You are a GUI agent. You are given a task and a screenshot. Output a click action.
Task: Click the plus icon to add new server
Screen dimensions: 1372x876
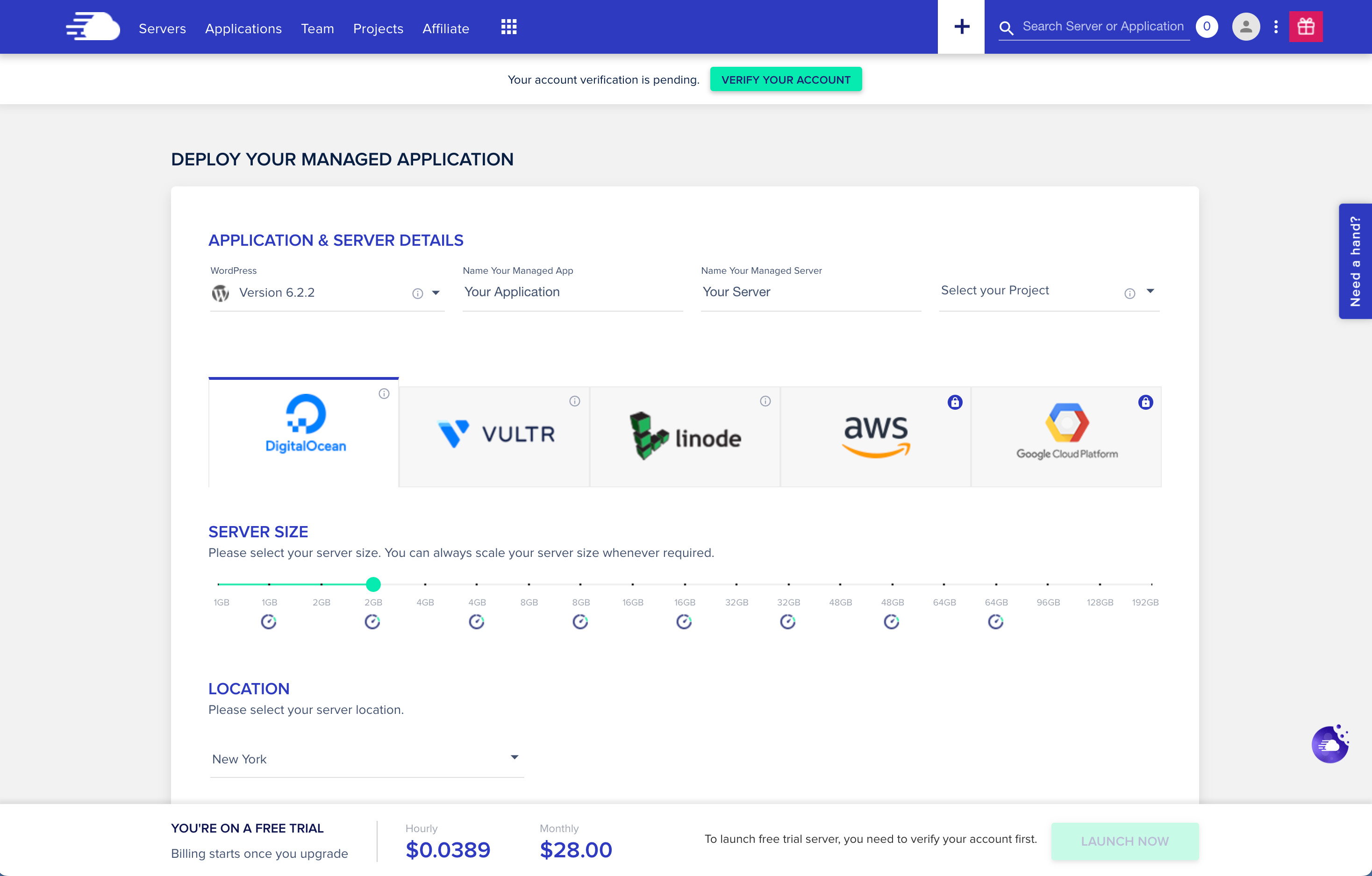(x=961, y=26)
